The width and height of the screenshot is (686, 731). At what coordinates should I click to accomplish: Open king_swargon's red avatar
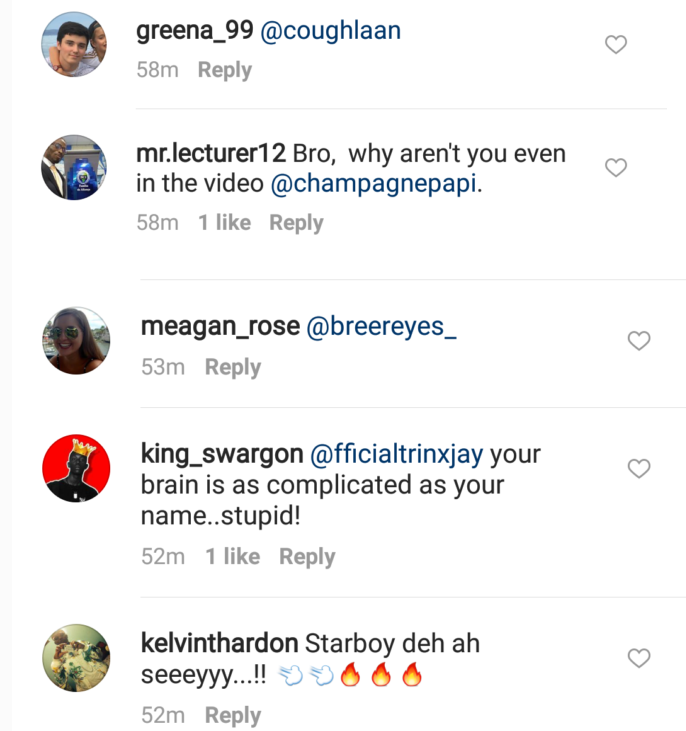coord(77,469)
